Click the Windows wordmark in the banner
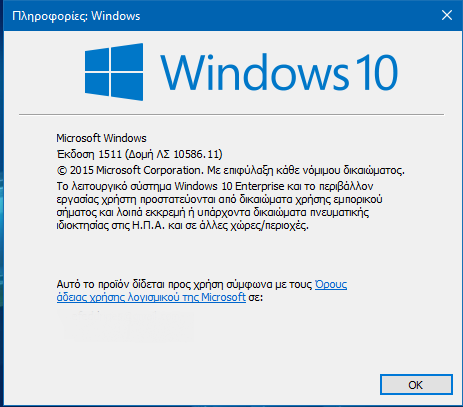The image size is (463, 407). click(255, 72)
